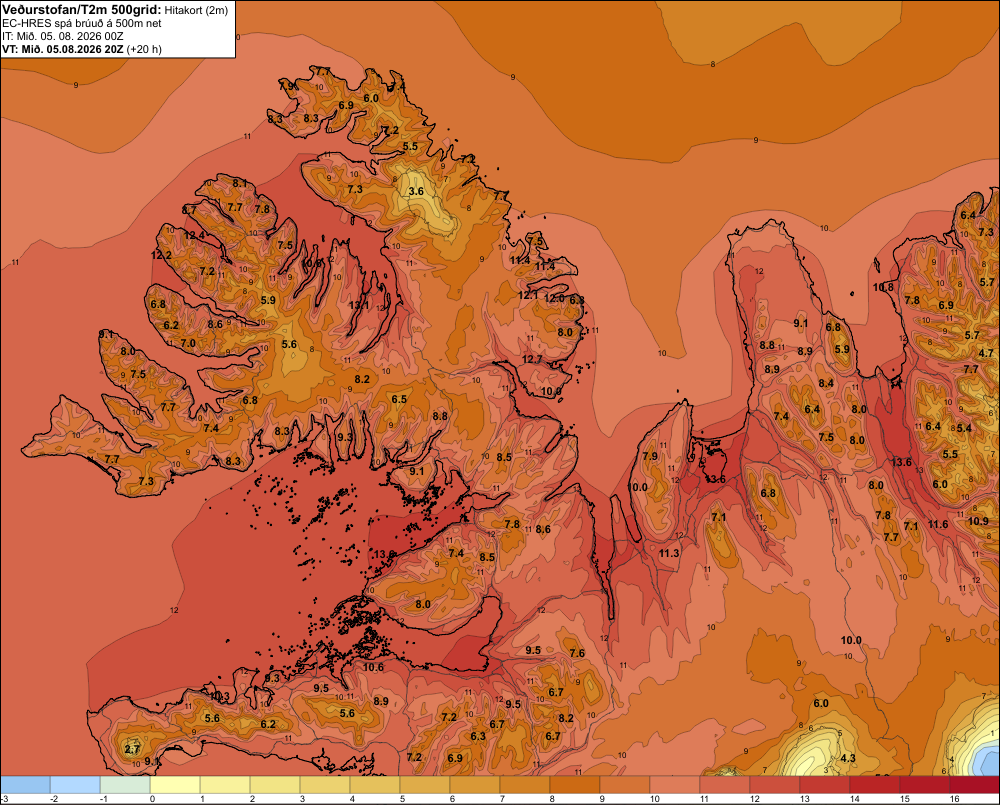Select the 11.6 temperature value

[938, 524]
